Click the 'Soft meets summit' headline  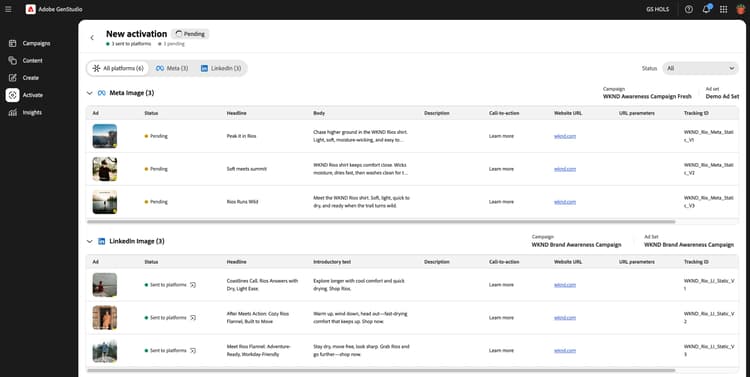tap(247, 169)
